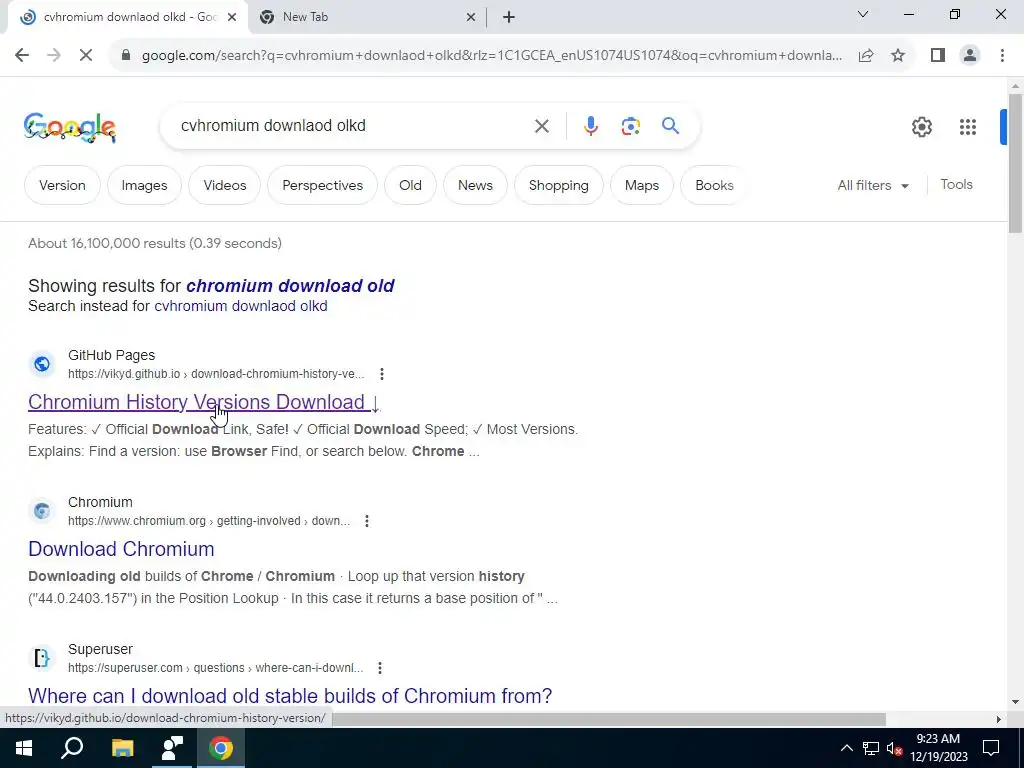This screenshot has height=768, width=1024.
Task: Open the Download Chromium result
Action: [121, 549]
